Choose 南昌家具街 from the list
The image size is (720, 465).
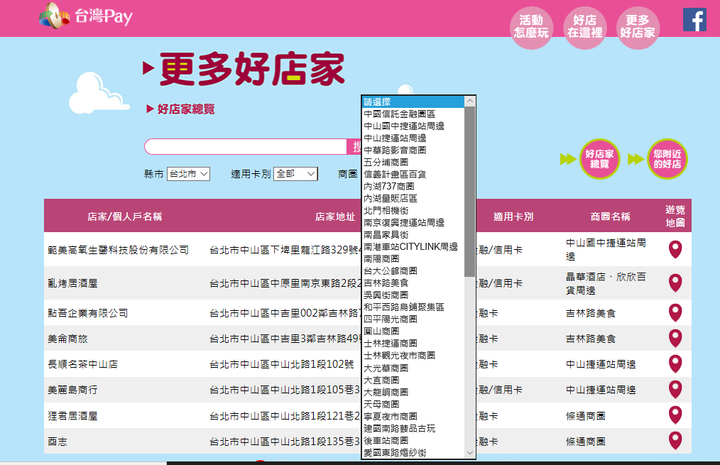[413, 235]
